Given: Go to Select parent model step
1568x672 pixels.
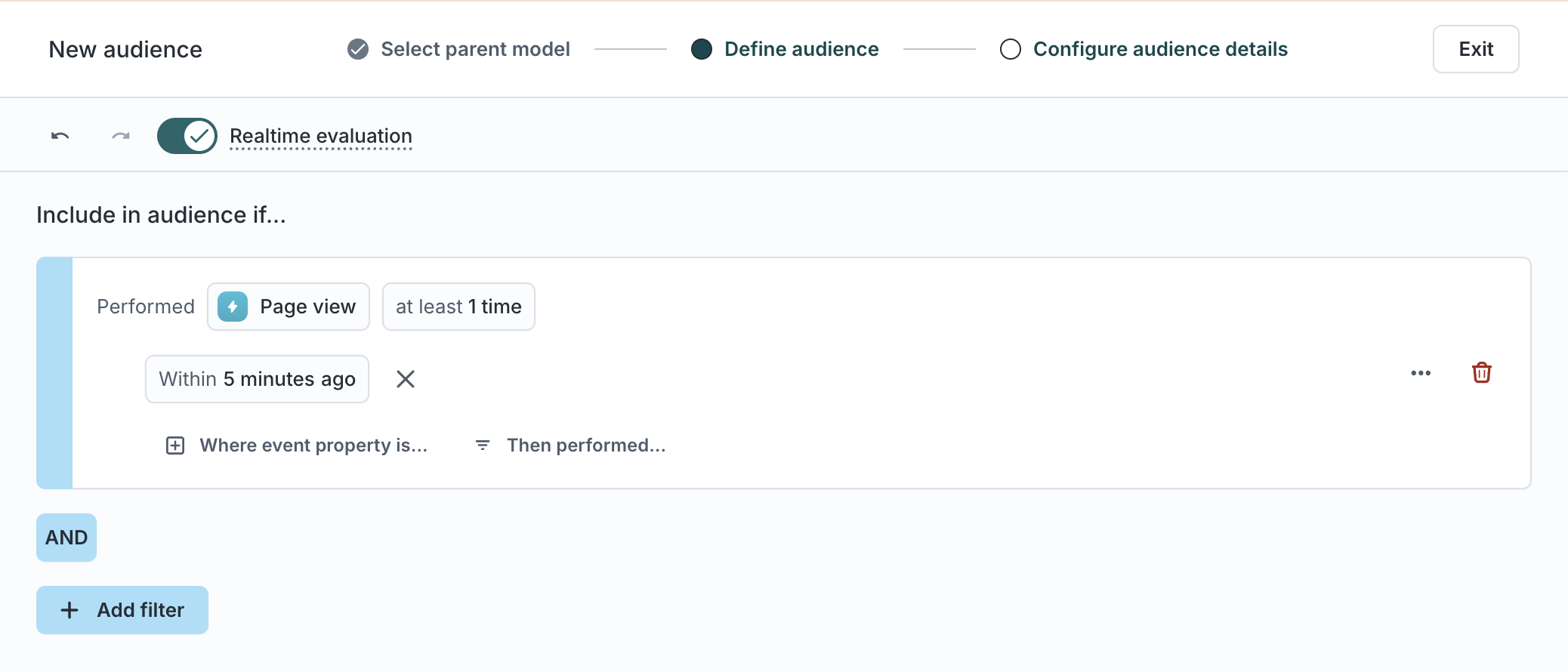Looking at the screenshot, I should click(475, 49).
